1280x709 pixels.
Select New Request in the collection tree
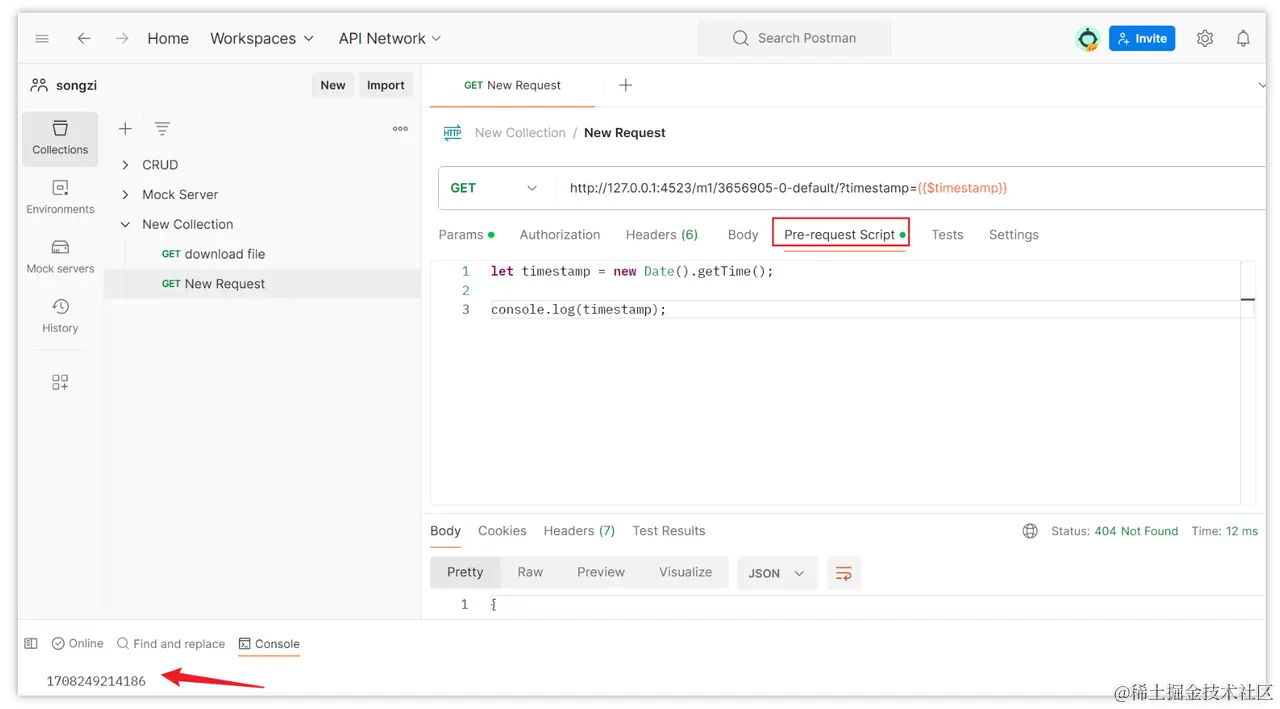click(262, 284)
